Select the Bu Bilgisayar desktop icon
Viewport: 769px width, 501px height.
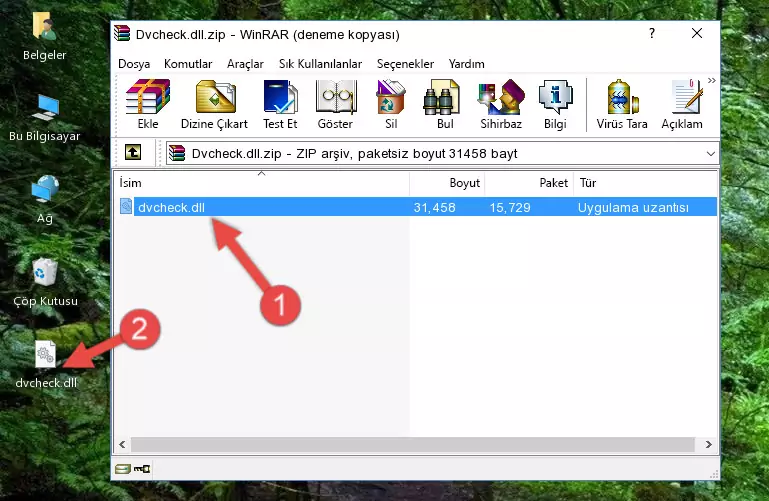45,118
